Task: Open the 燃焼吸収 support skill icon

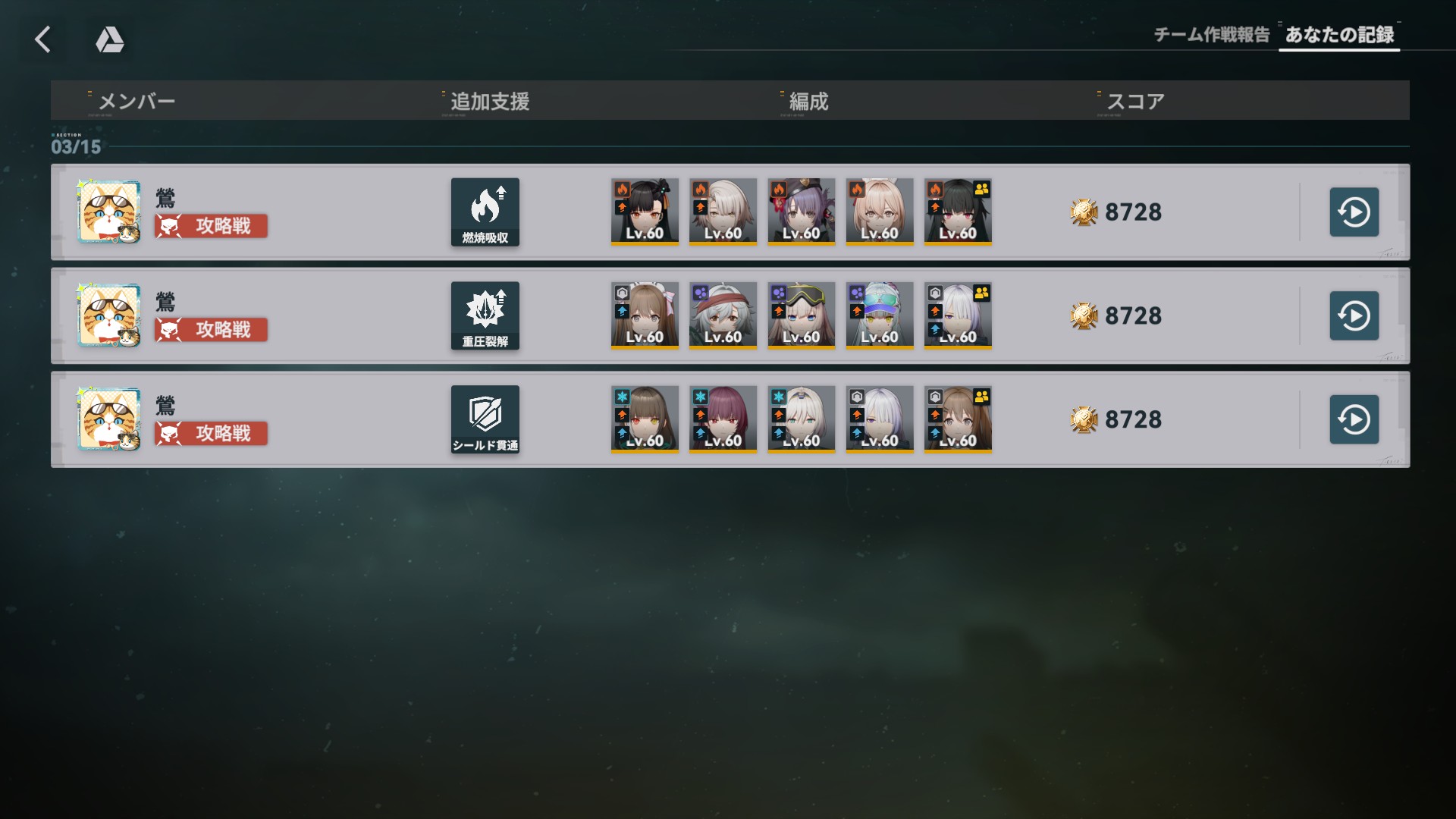Action: (x=485, y=212)
